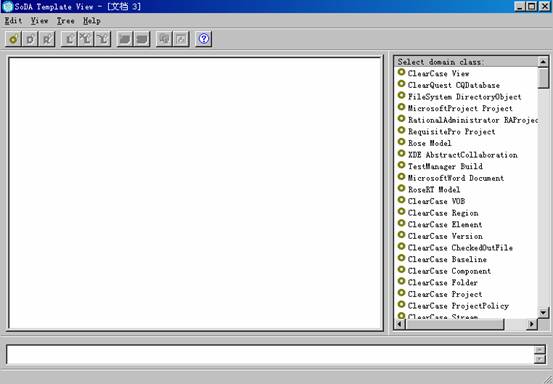Open the Help menu

(92, 21)
